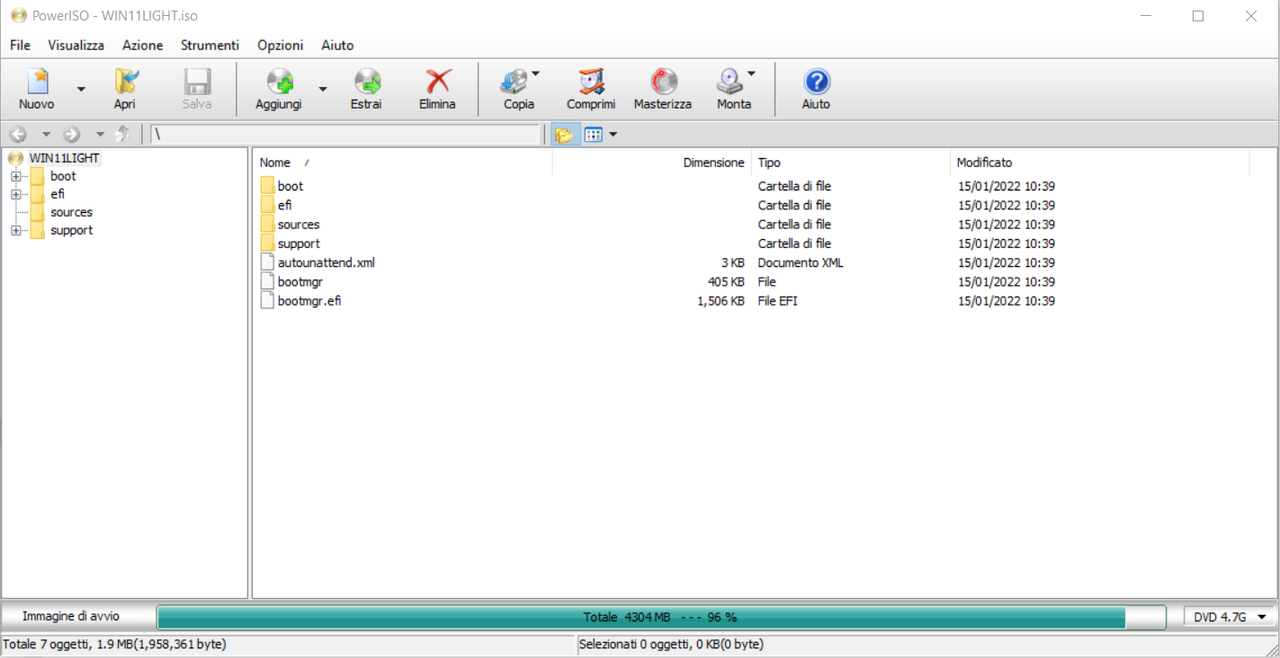The height and width of the screenshot is (658, 1280).
Task: Open the Back history dropdown arrow
Action: point(45,134)
